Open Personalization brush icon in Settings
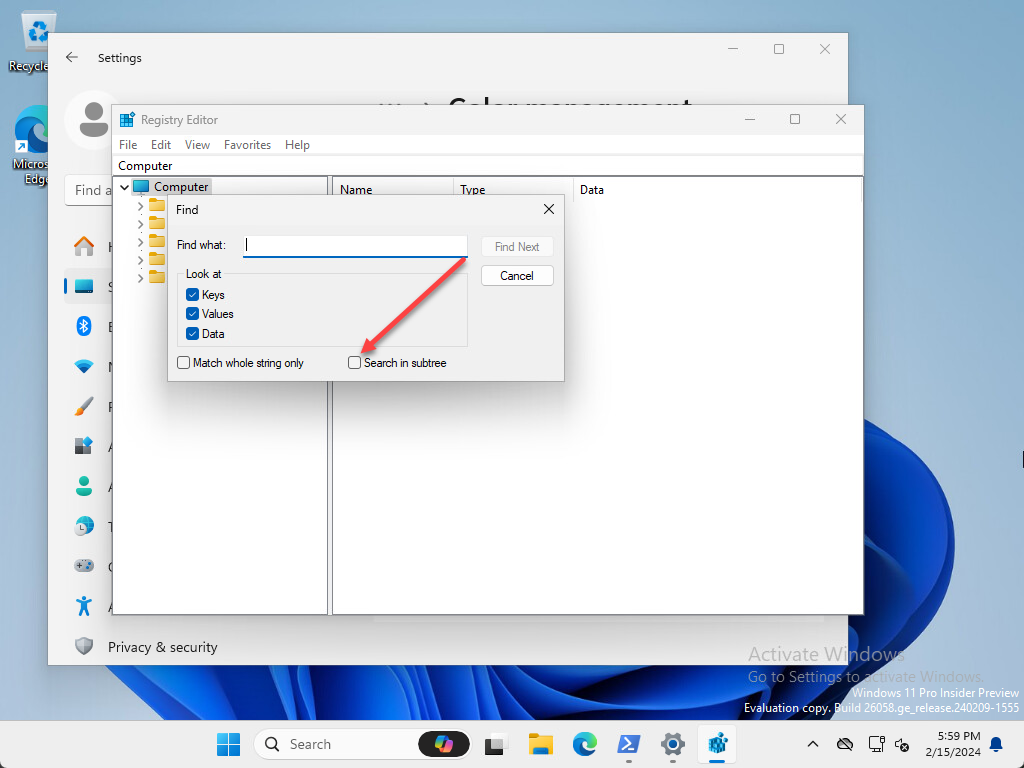Viewport: 1024px width, 768px height. tap(84, 406)
